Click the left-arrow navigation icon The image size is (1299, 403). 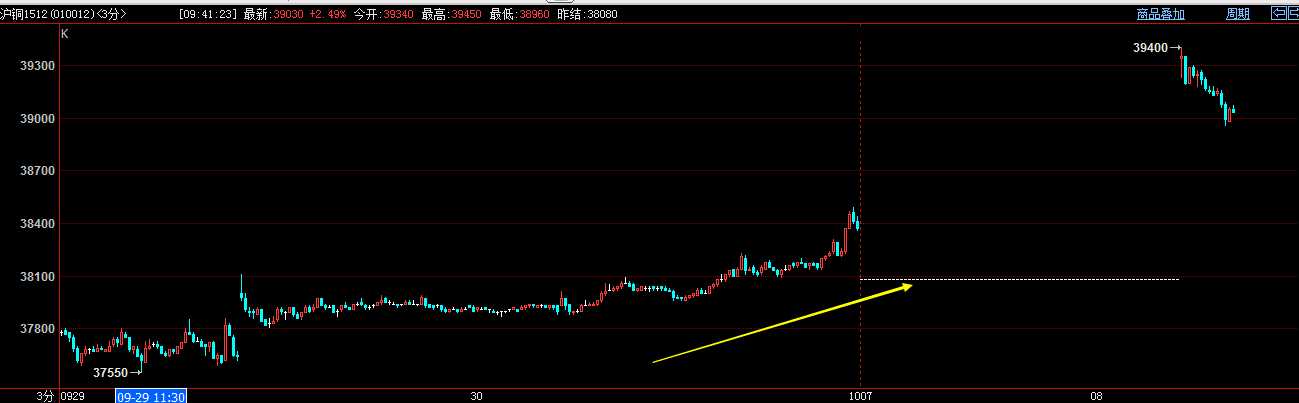point(1277,14)
